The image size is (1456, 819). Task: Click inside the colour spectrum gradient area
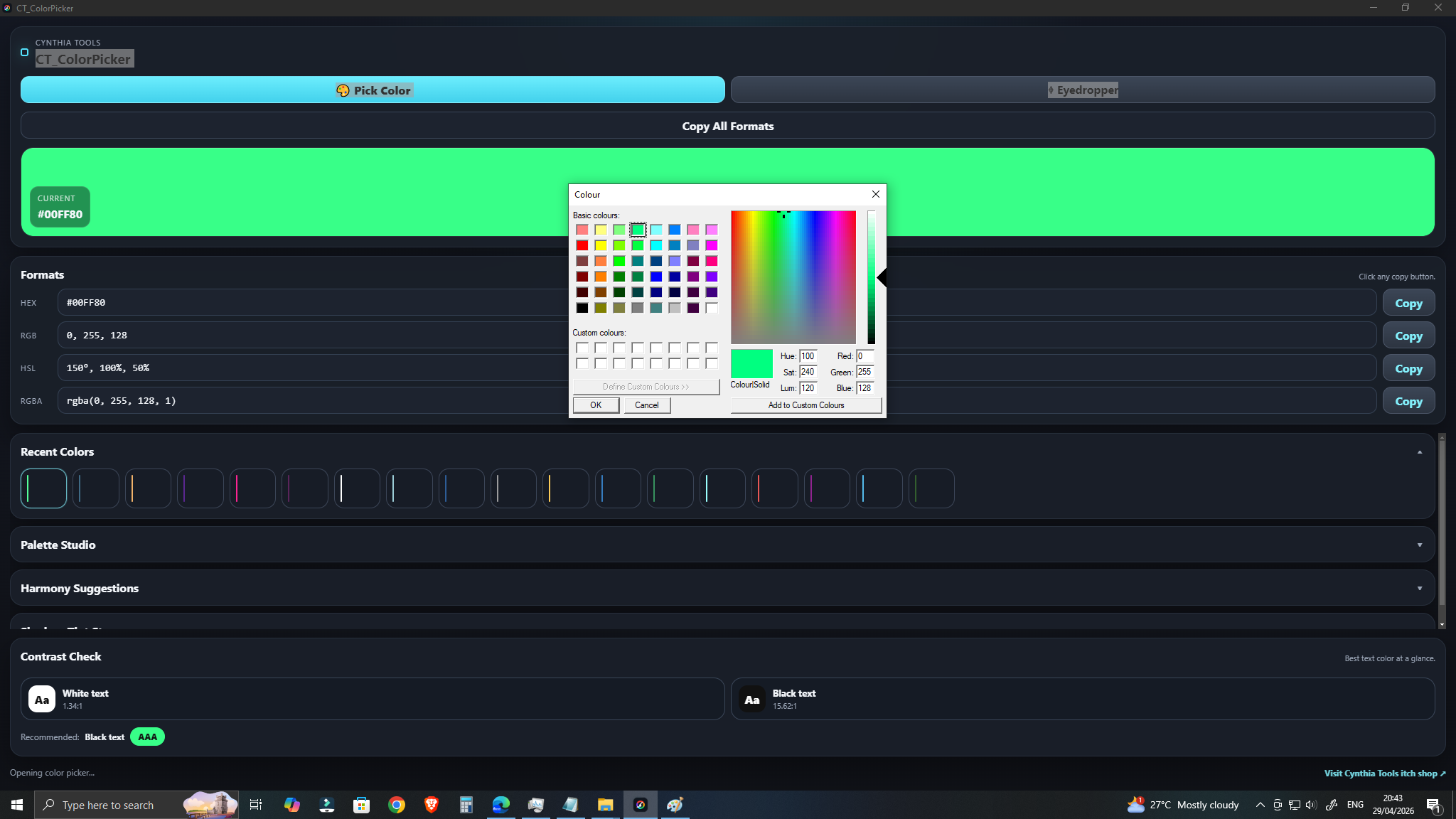point(793,277)
